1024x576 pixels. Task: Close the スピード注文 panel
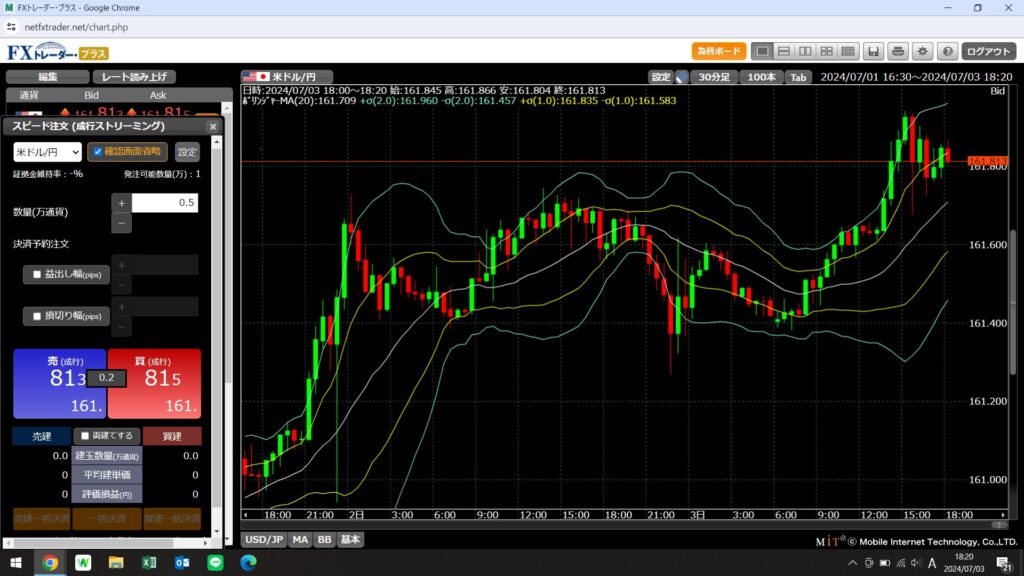[x=212, y=127]
